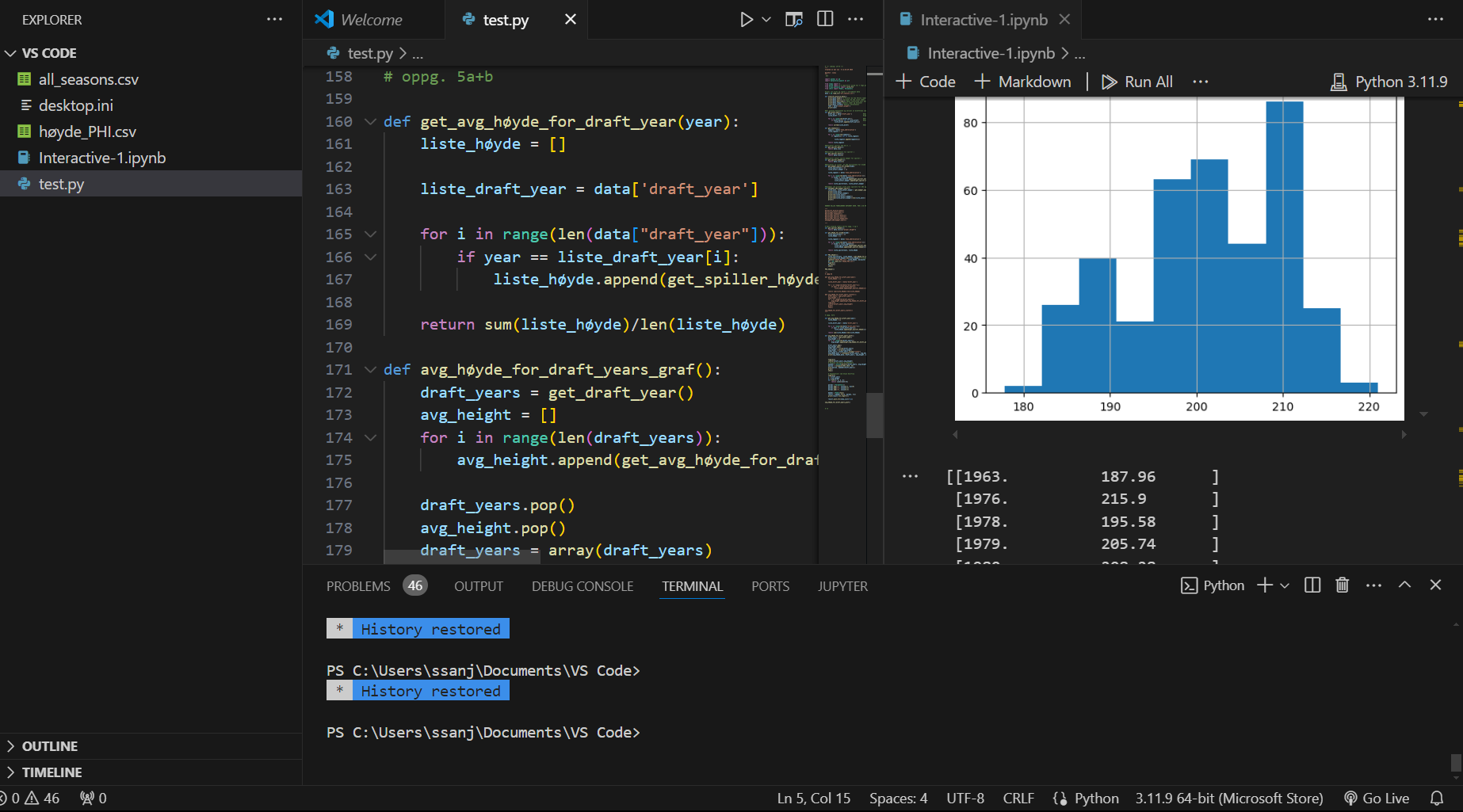
Task: Go to line via Ln 5, Col 15
Action: coord(814,799)
